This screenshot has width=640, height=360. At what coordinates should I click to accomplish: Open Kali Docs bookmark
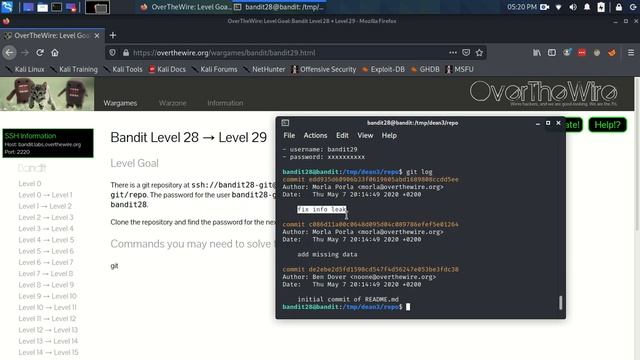(x=167, y=69)
